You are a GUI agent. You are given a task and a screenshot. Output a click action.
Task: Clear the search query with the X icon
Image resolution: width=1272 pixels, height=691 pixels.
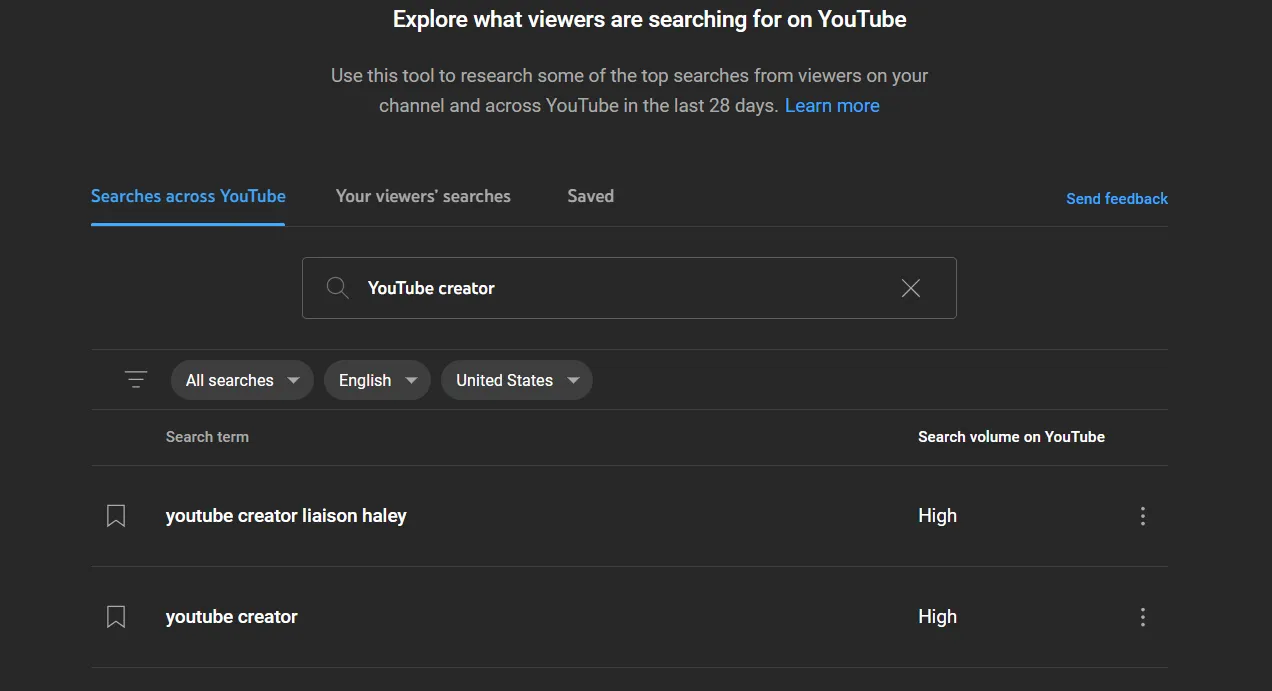[910, 288]
